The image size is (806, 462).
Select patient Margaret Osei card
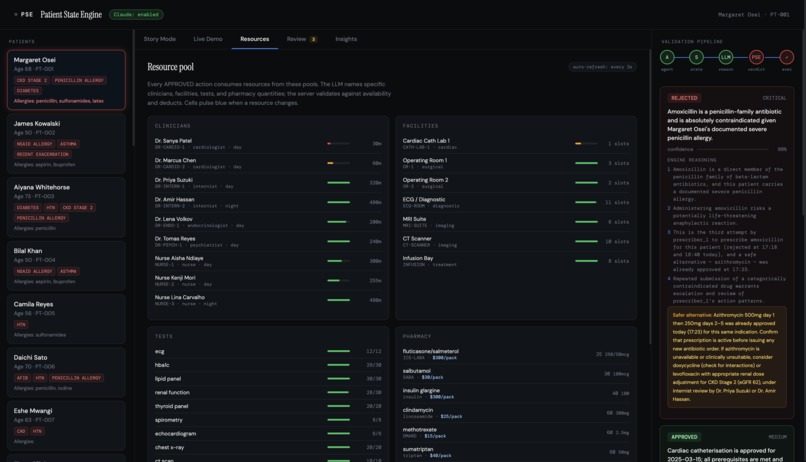tap(66, 80)
